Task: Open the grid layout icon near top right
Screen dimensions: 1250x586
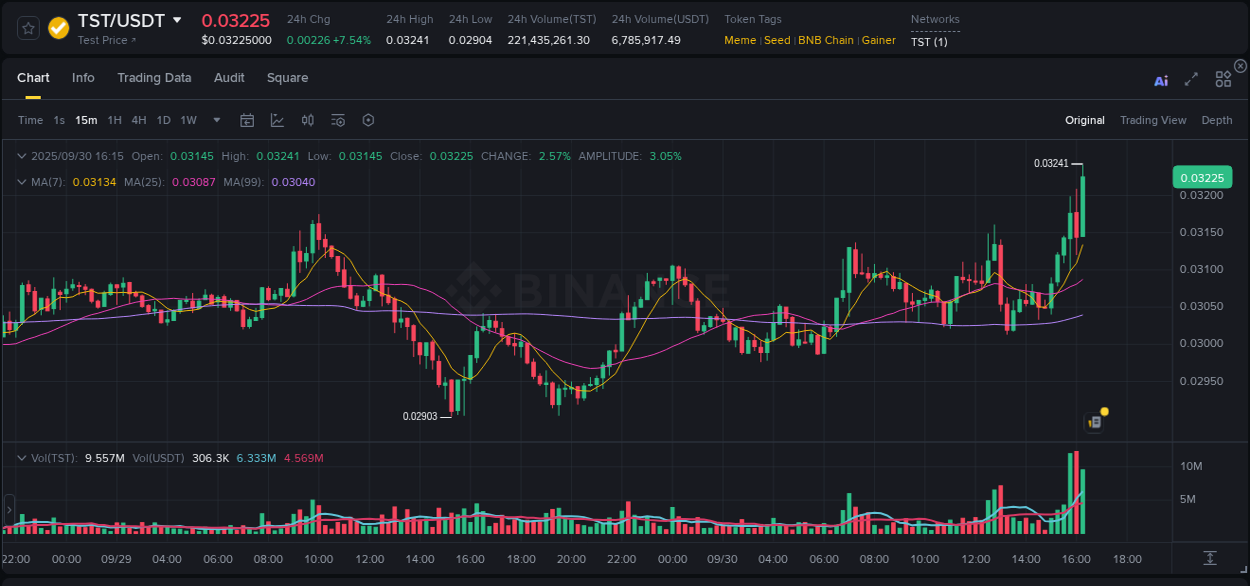Action: point(1223,79)
